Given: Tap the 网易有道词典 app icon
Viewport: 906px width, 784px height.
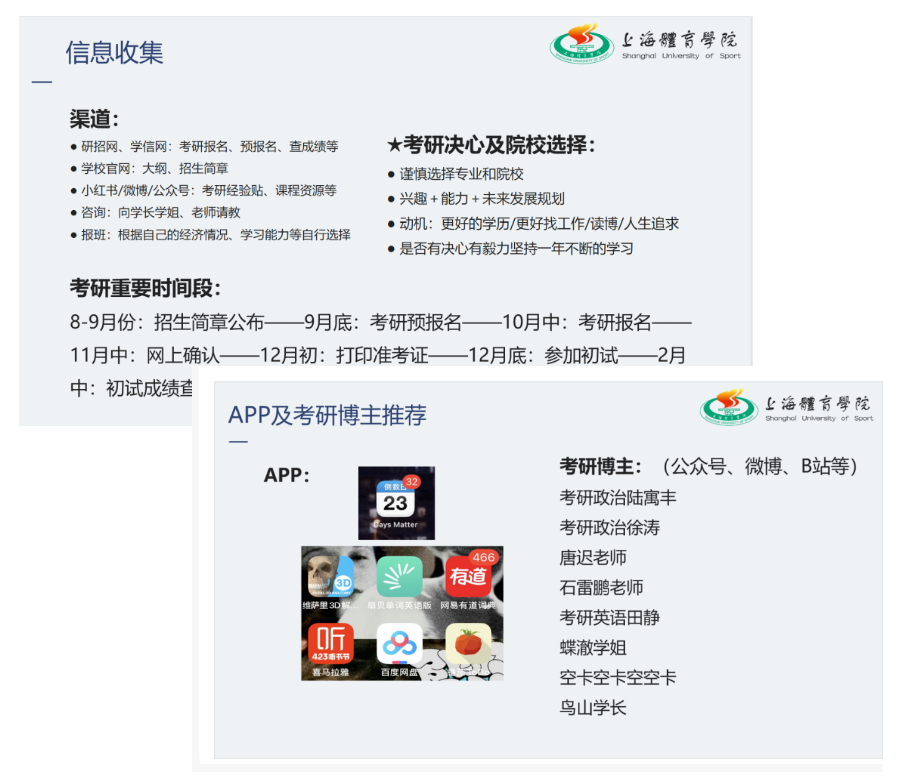Looking at the screenshot, I should click(x=468, y=577).
